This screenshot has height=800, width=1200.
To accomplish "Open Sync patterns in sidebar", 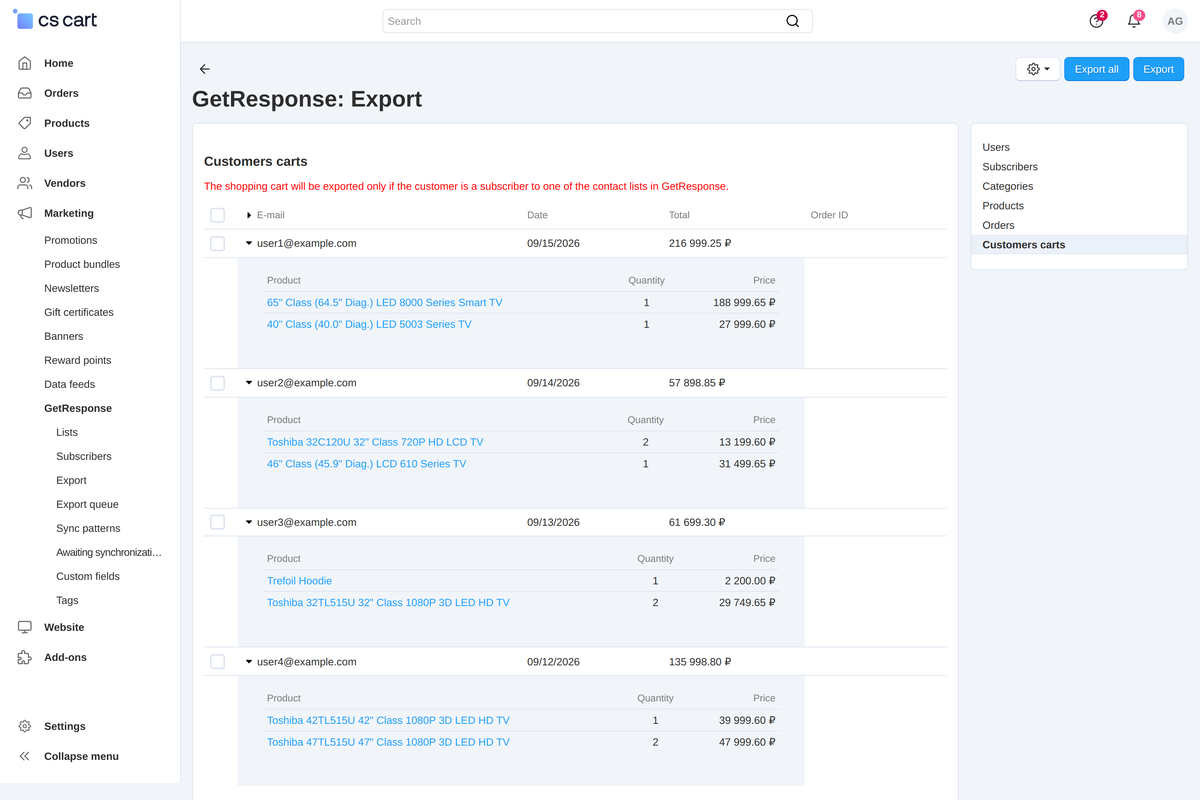I will tap(88, 528).
